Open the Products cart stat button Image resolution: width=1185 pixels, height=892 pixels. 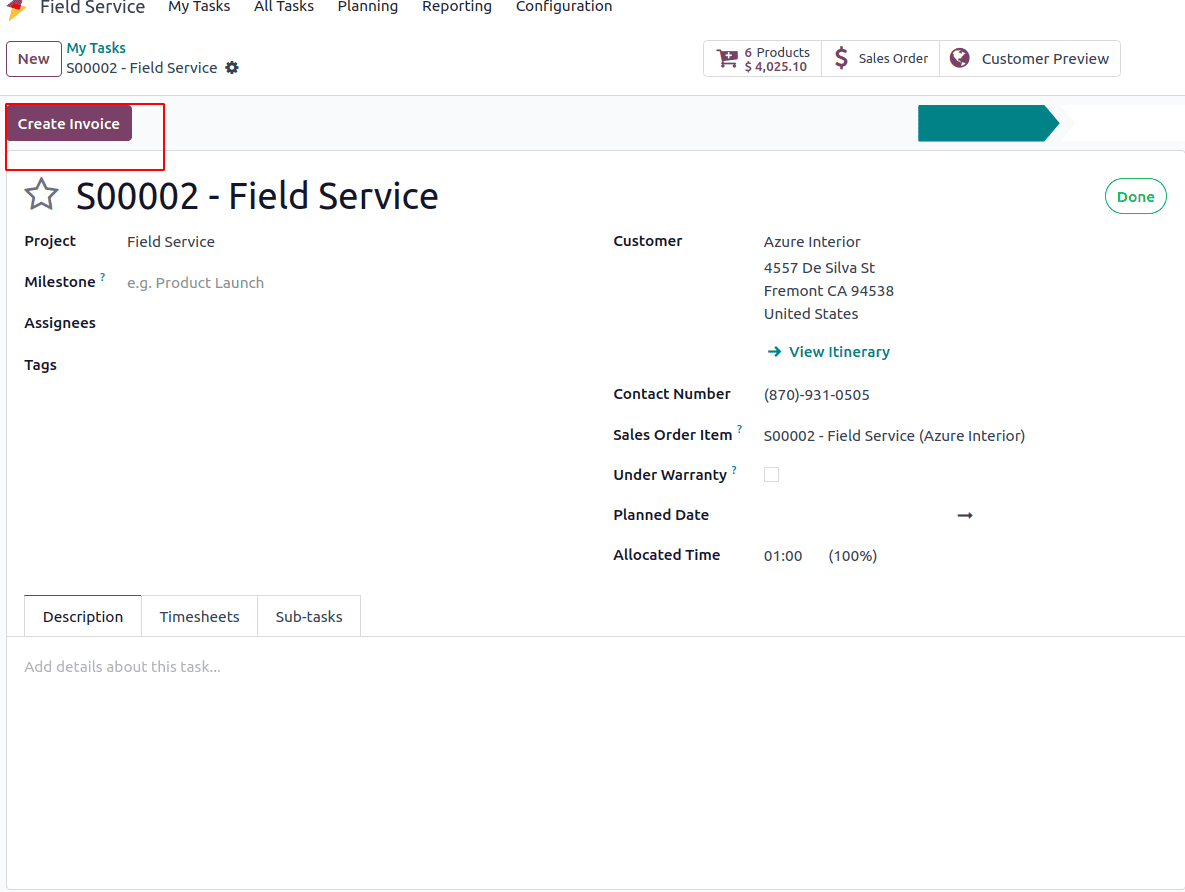coord(763,59)
